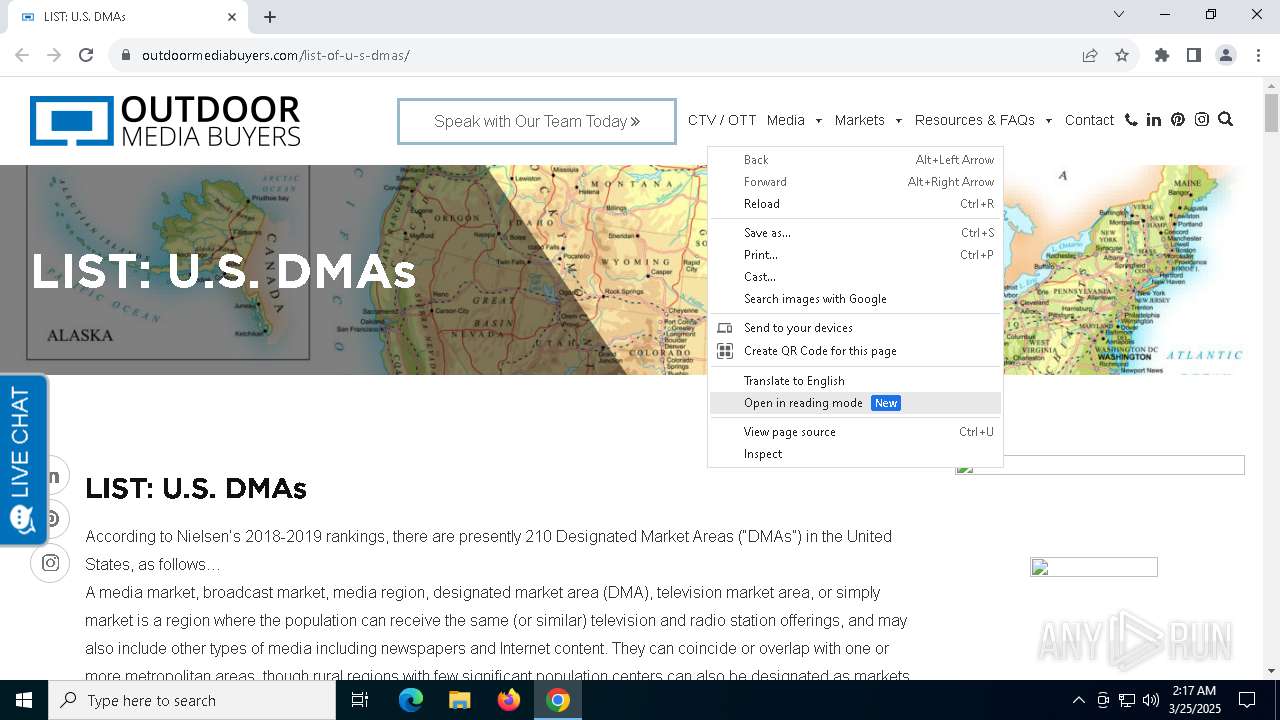Click Speak with Our Team Today button
This screenshot has height=720, width=1280.
click(x=537, y=121)
